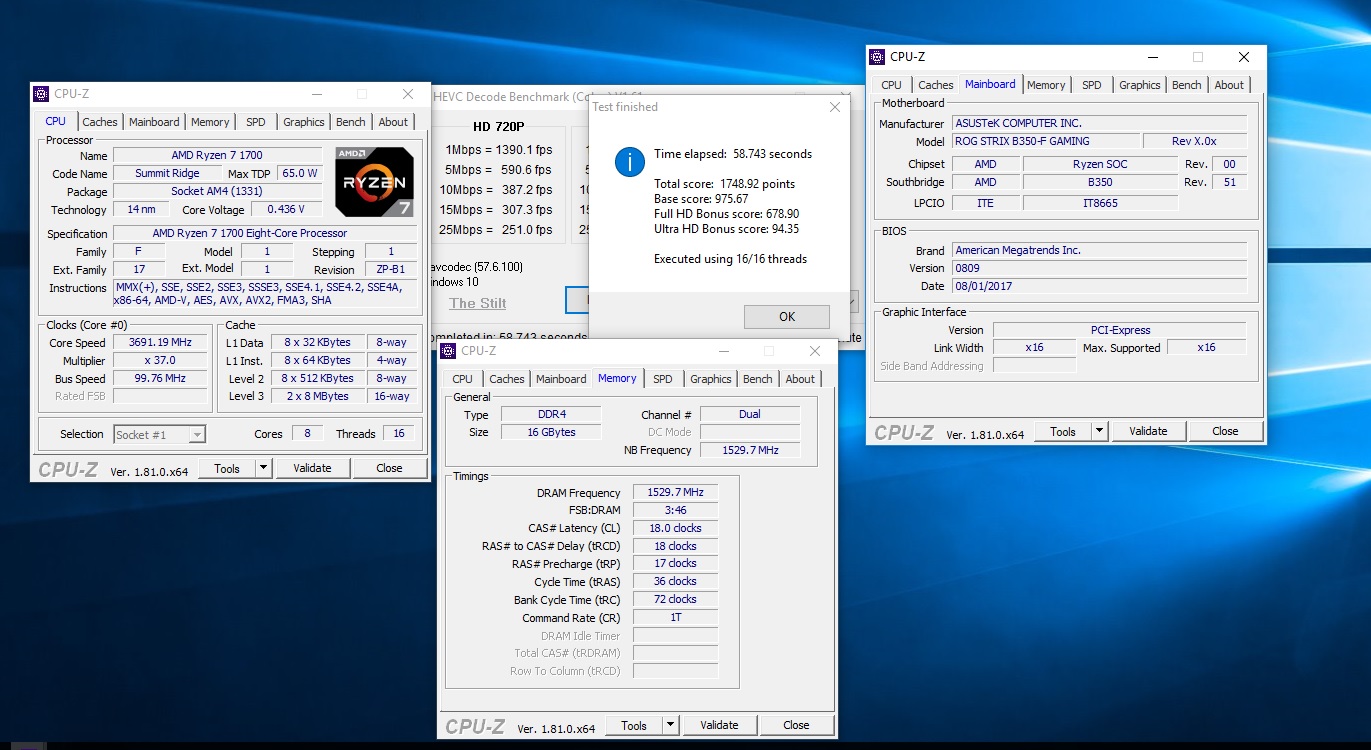Screen dimensions: 1371x750
Task: Open Graphics tab in the Mainboard CPU-Z window
Action: coord(1139,85)
